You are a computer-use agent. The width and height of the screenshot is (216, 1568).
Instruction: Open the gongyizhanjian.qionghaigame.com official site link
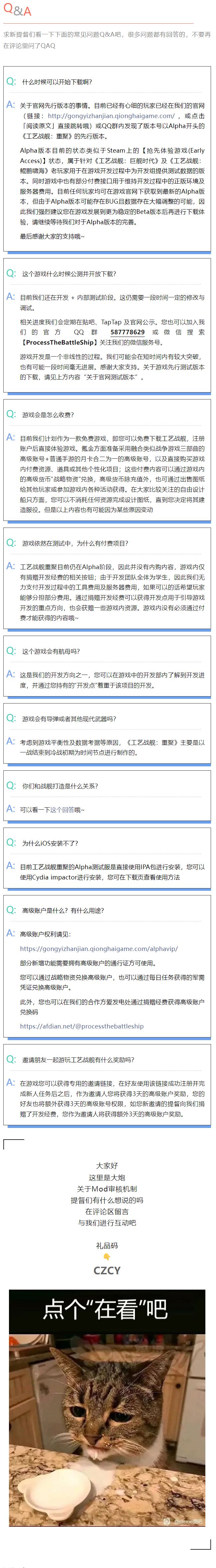tap(111, 116)
